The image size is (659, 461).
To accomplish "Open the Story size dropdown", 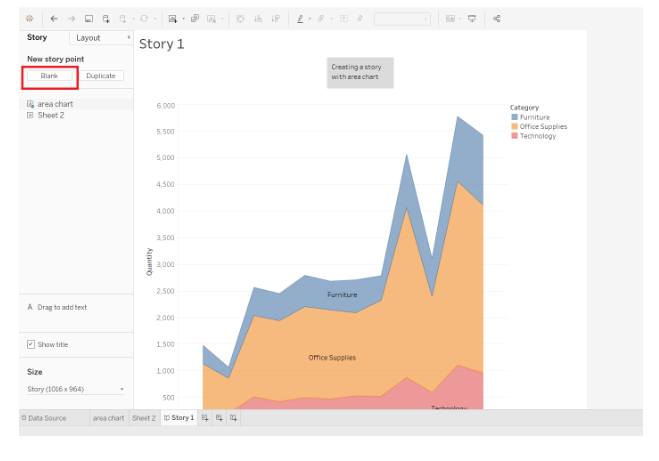I will pos(75,389).
